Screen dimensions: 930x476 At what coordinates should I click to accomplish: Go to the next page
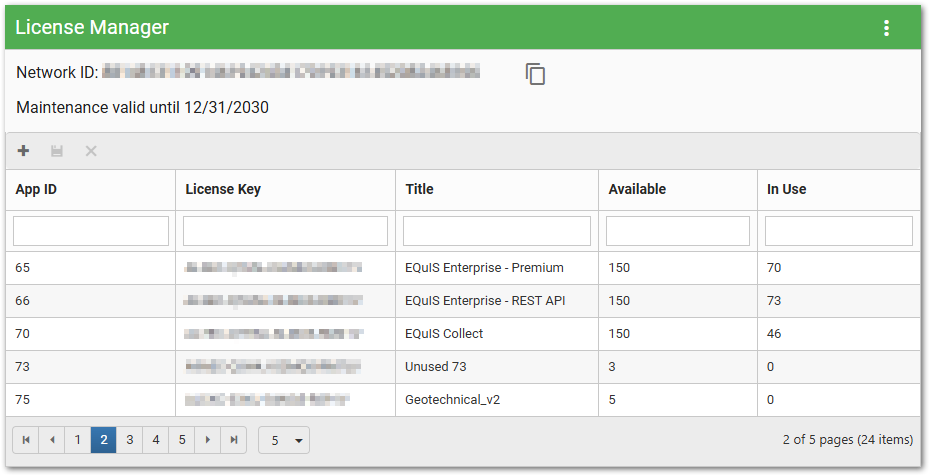(x=208, y=440)
